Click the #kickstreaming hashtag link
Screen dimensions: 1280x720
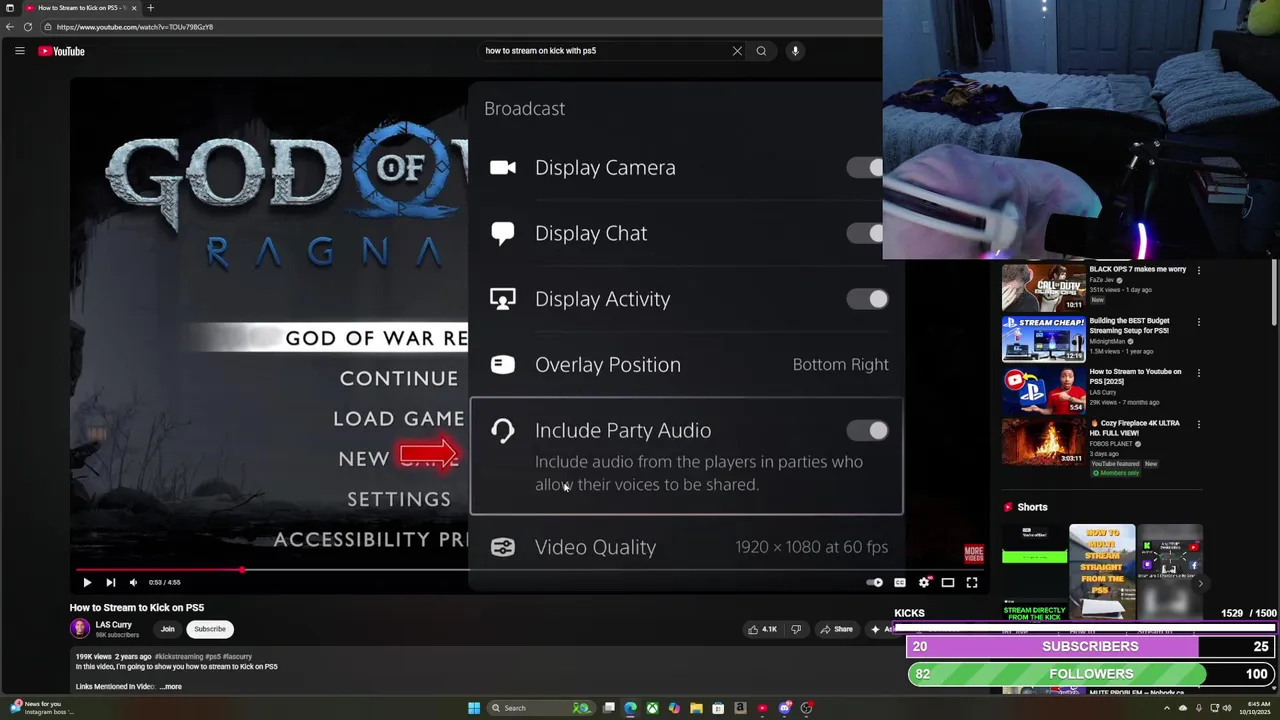(x=178, y=657)
